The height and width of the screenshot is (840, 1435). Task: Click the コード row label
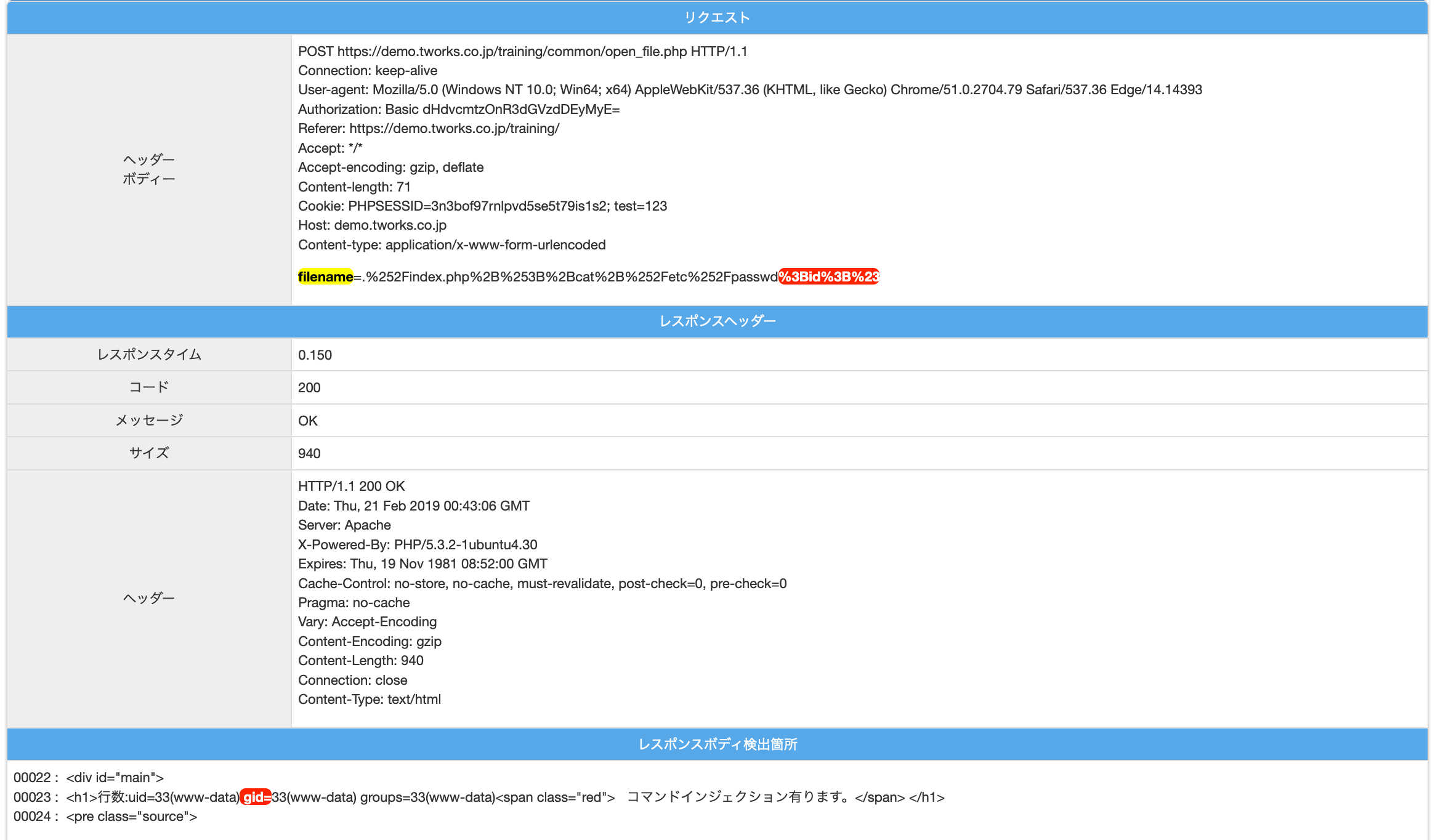[148, 387]
